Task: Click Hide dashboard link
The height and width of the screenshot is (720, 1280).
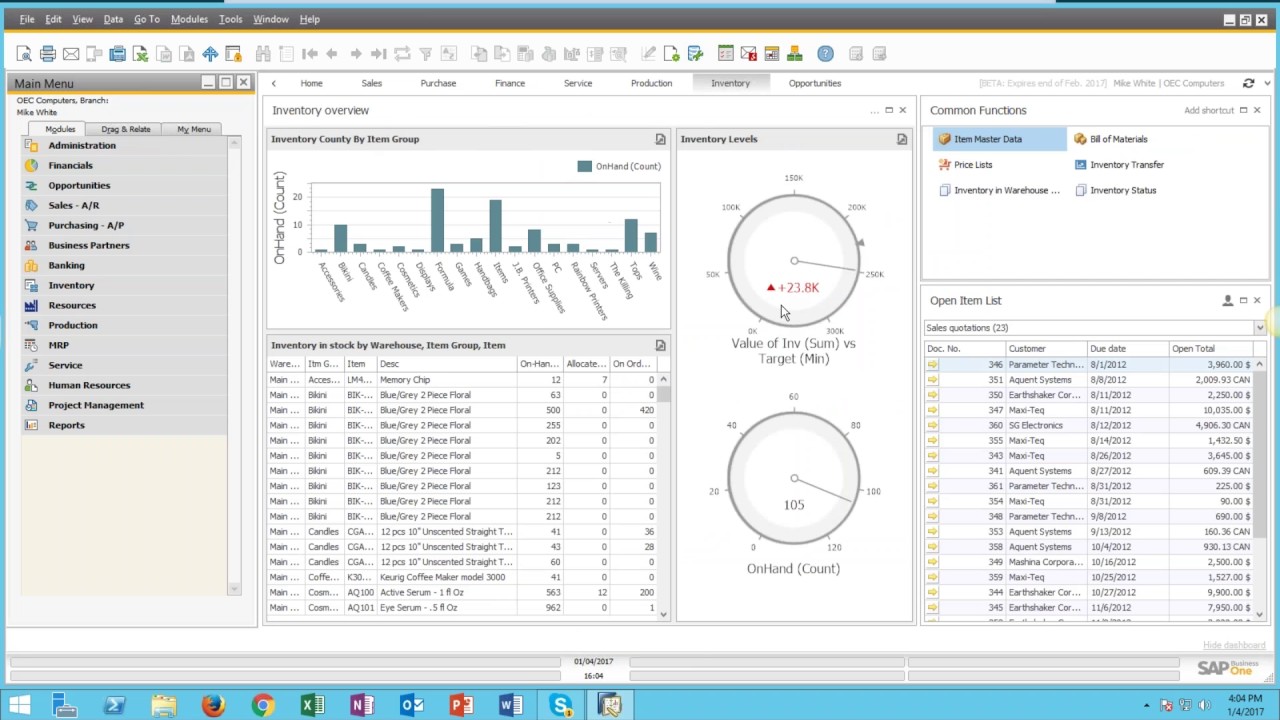Action: 1234,645
